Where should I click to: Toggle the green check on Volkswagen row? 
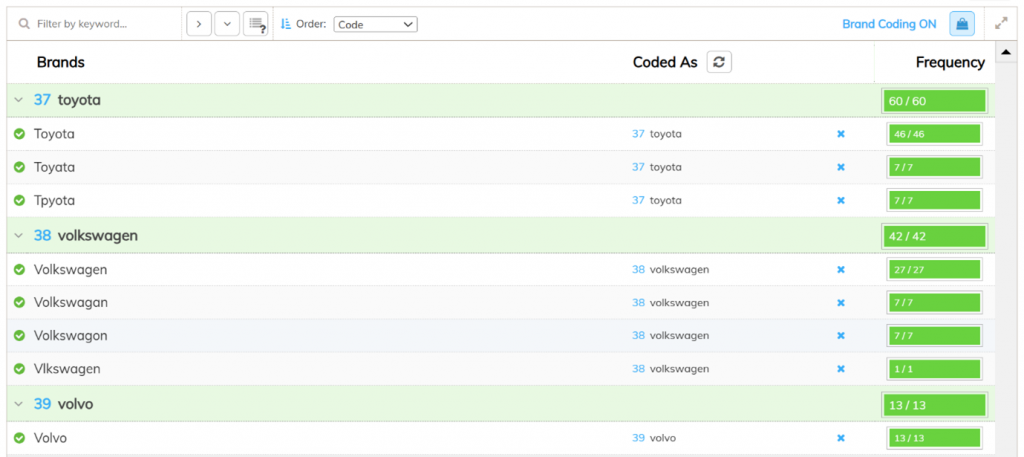[20, 269]
